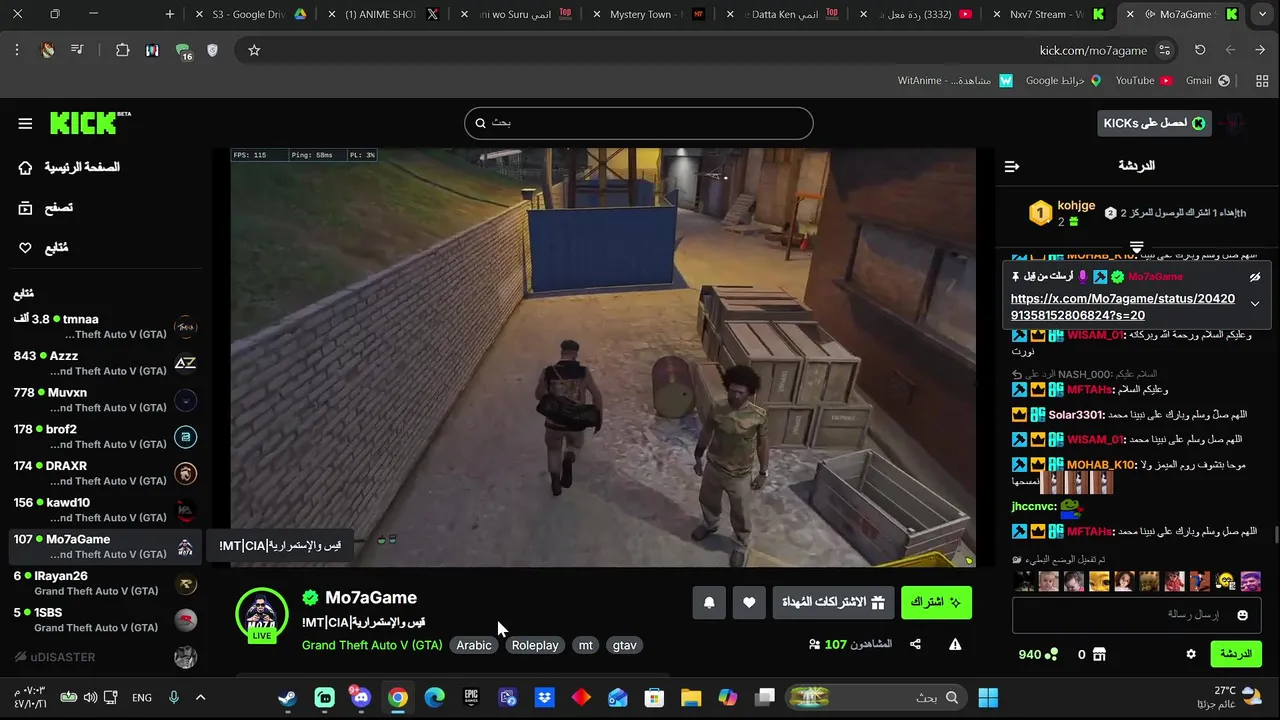Click notification bell for Mo7aGame
This screenshot has width=1280, height=720.
click(x=709, y=602)
